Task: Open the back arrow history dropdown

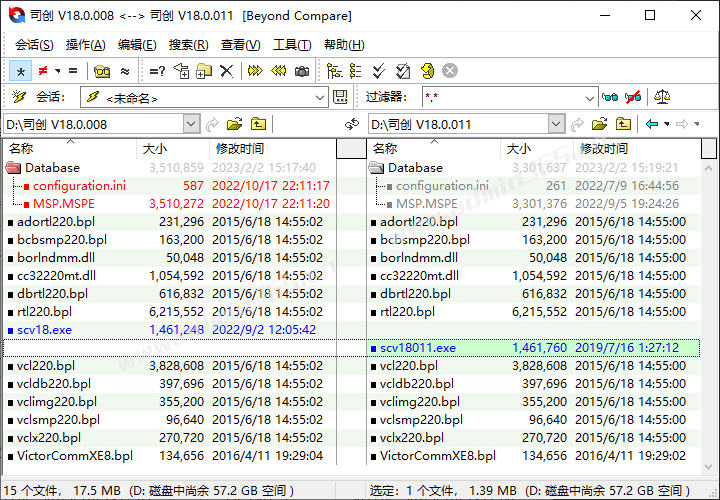Action: click(x=667, y=124)
